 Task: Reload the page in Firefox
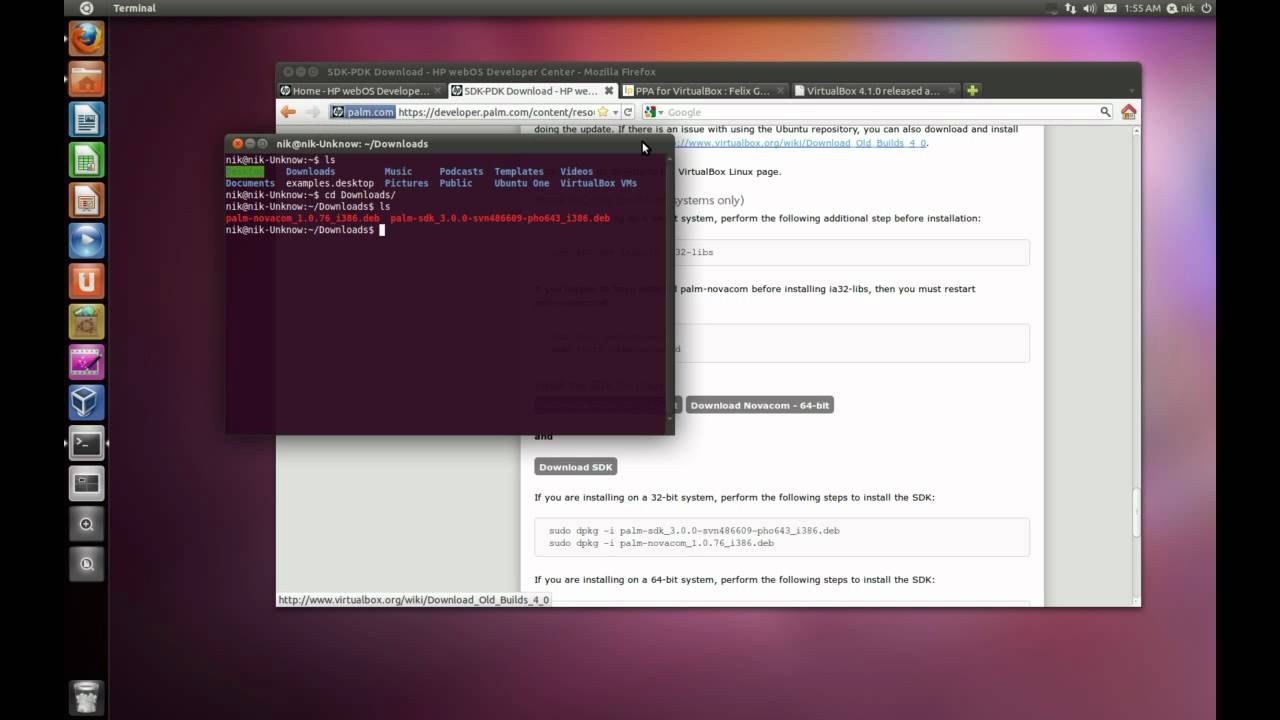(x=628, y=112)
